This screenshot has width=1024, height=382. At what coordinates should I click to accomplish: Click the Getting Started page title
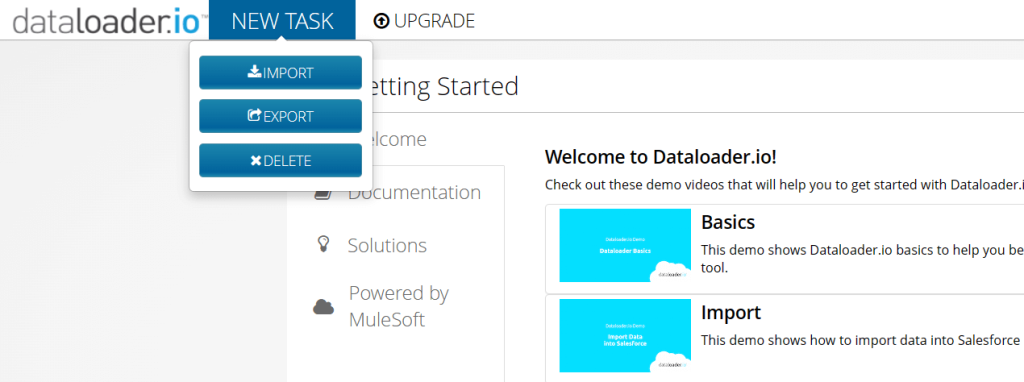point(441,86)
